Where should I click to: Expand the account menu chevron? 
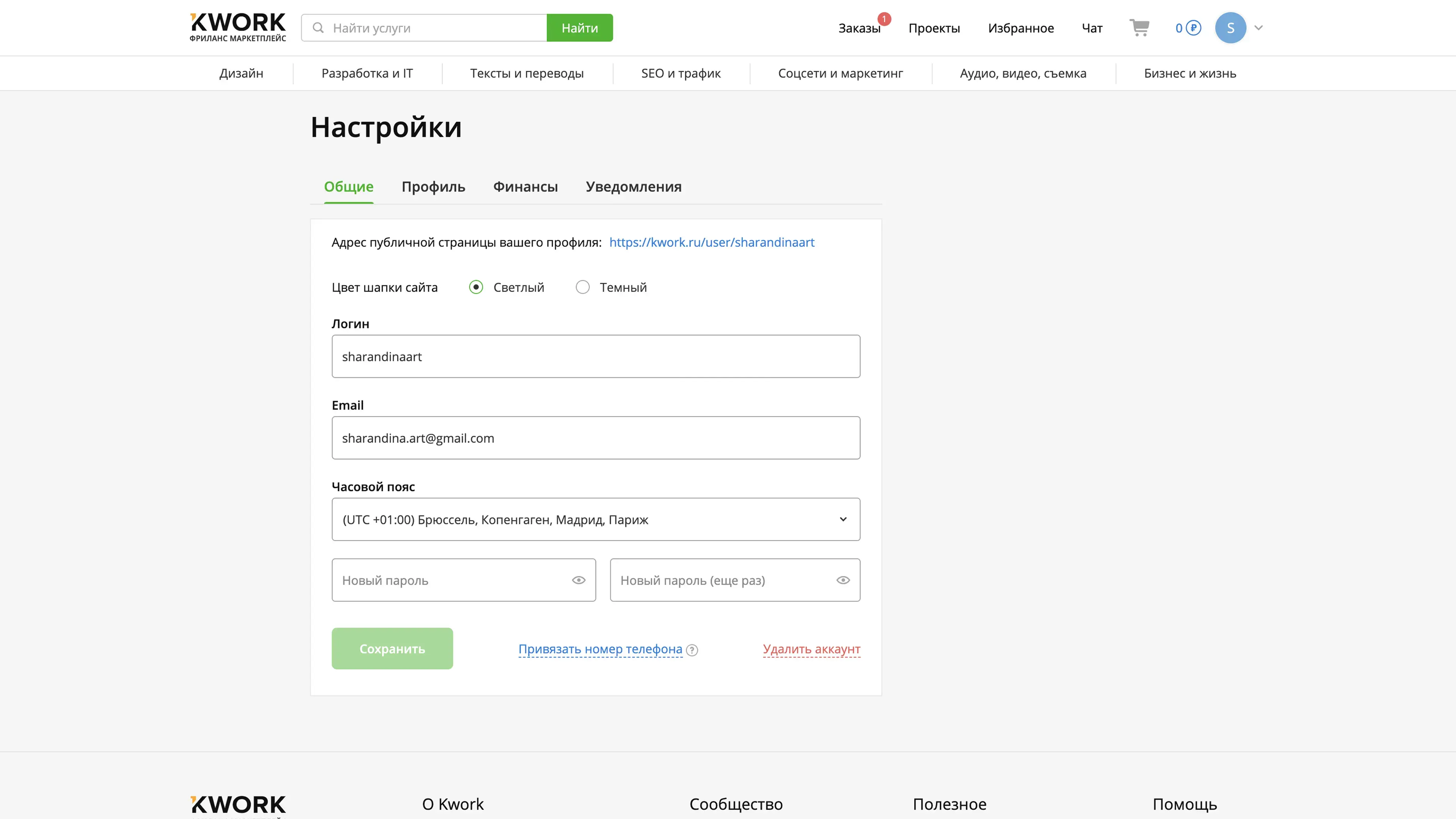tap(1258, 28)
